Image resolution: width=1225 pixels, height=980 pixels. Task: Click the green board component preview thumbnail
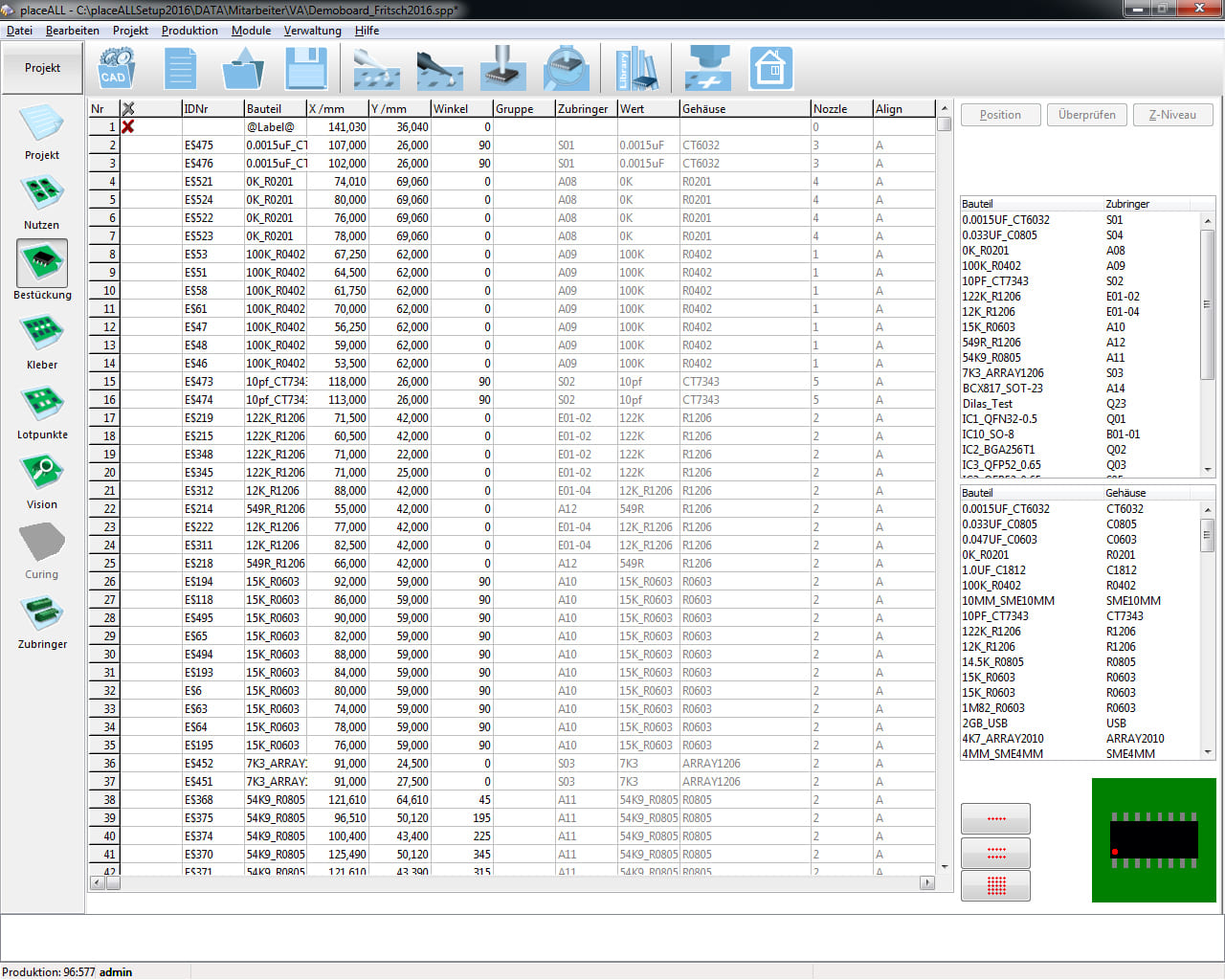(x=1153, y=840)
